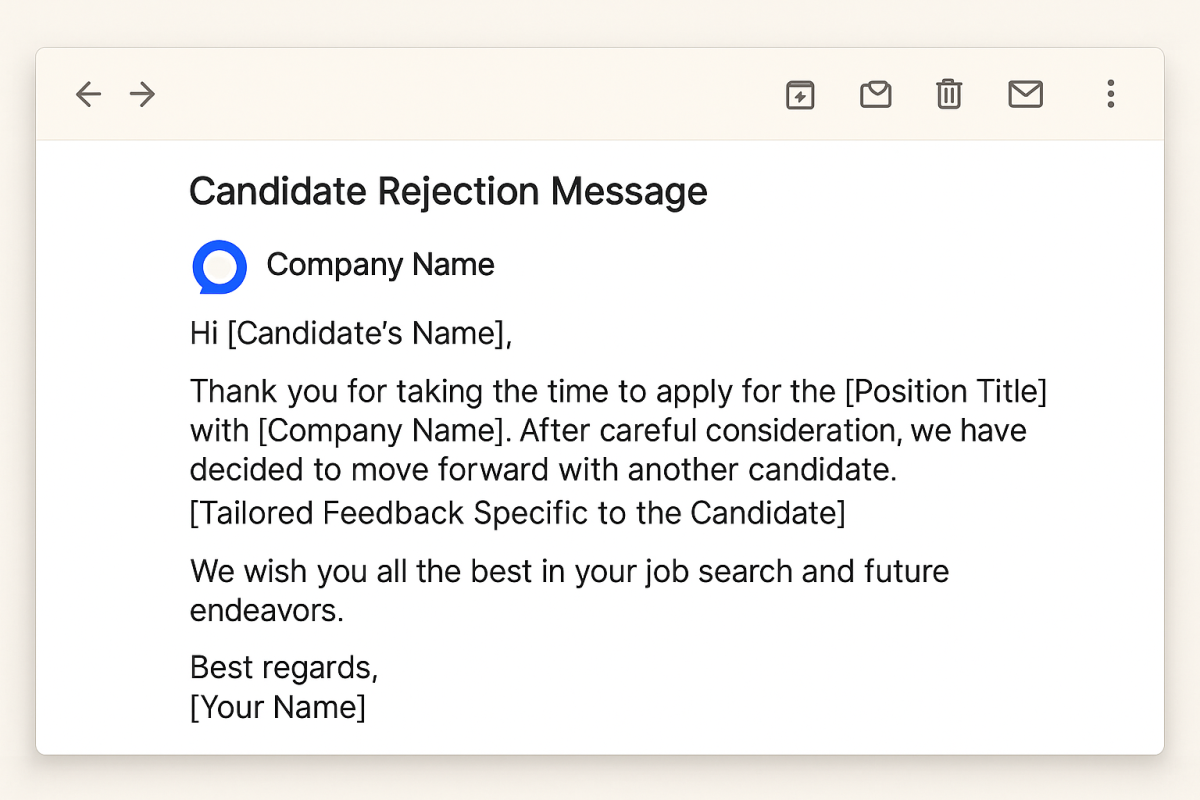Select the automation lightning icon
The image size is (1200, 800).
[799, 94]
